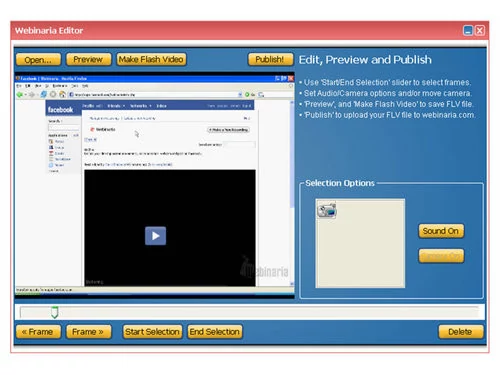Toggle the Sound On button

click(441, 231)
